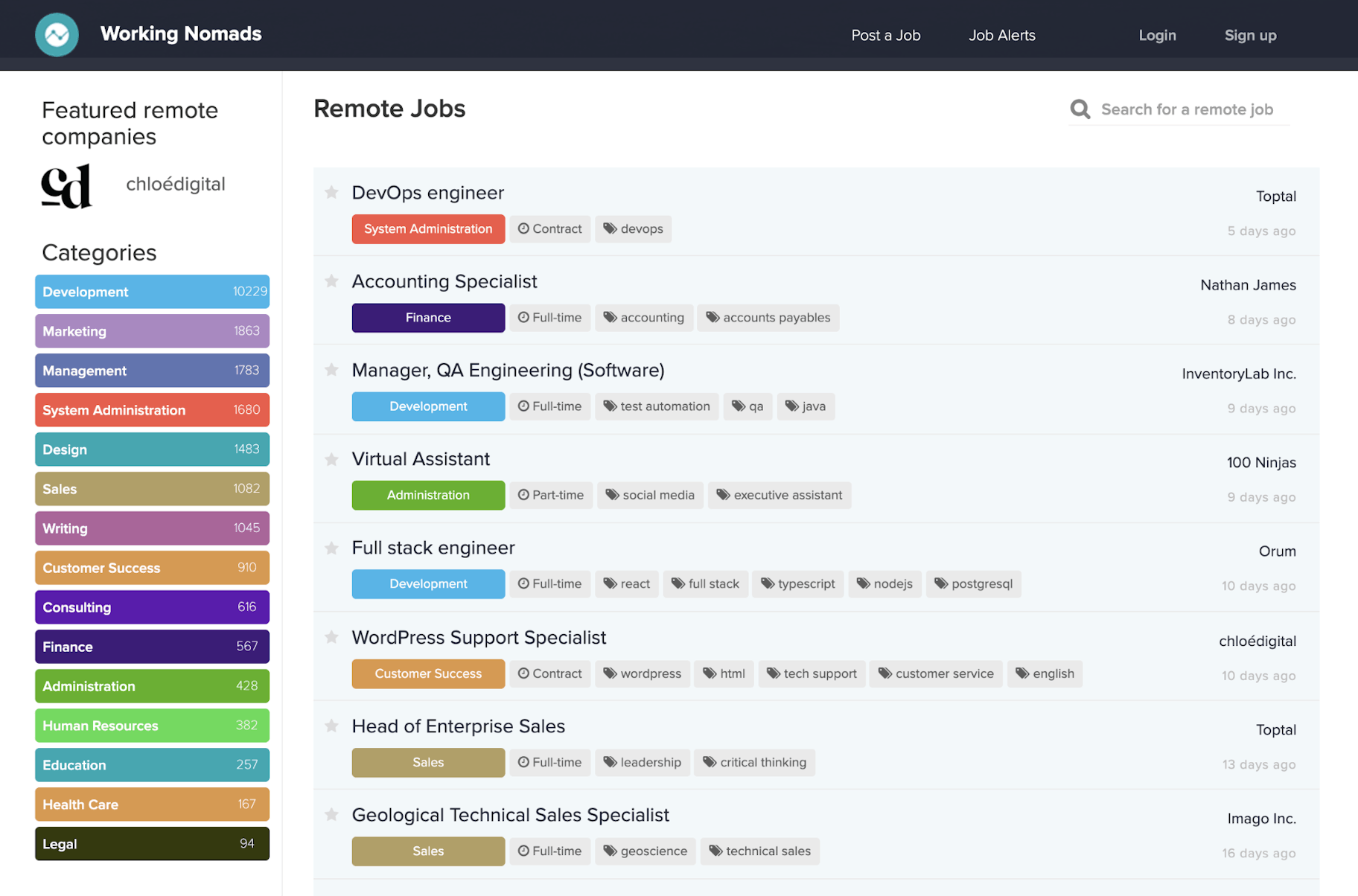Click star icon beside Full stack engineer
This screenshot has height=896, width=1358.
(x=332, y=548)
